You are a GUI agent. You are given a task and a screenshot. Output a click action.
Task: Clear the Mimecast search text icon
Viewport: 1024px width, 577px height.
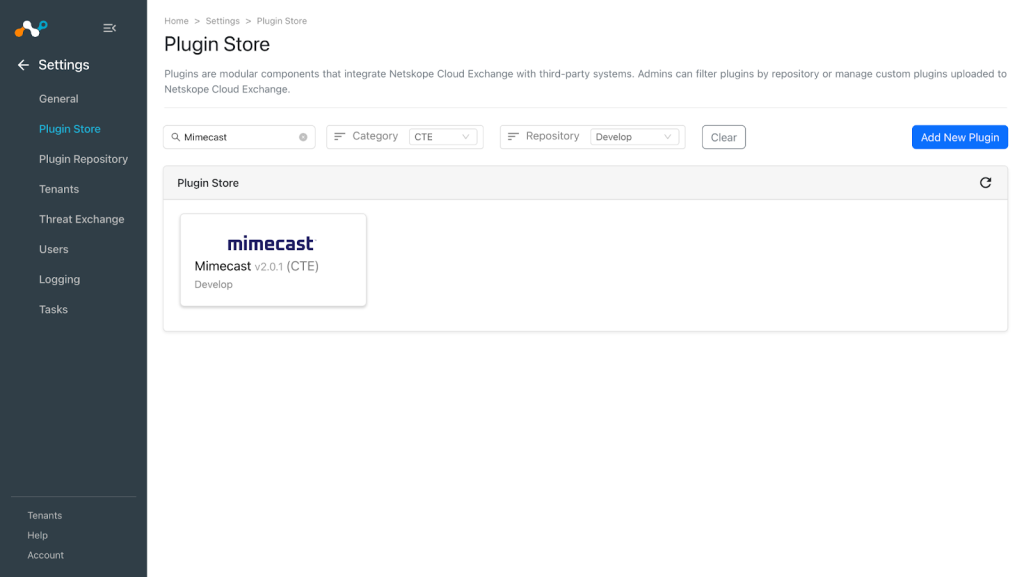[x=303, y=137]
